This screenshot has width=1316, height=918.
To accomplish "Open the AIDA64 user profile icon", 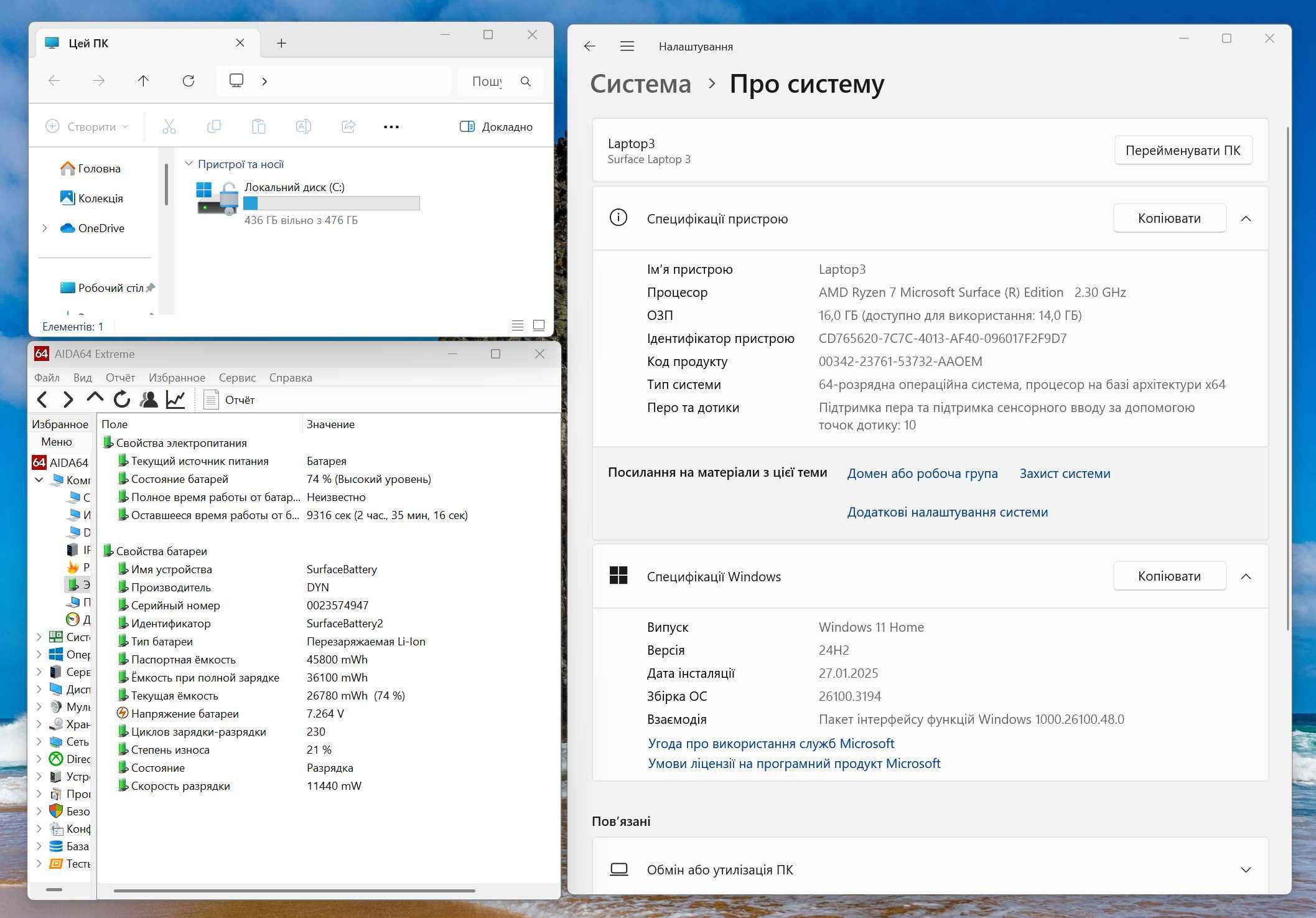I will pos(149,400).
